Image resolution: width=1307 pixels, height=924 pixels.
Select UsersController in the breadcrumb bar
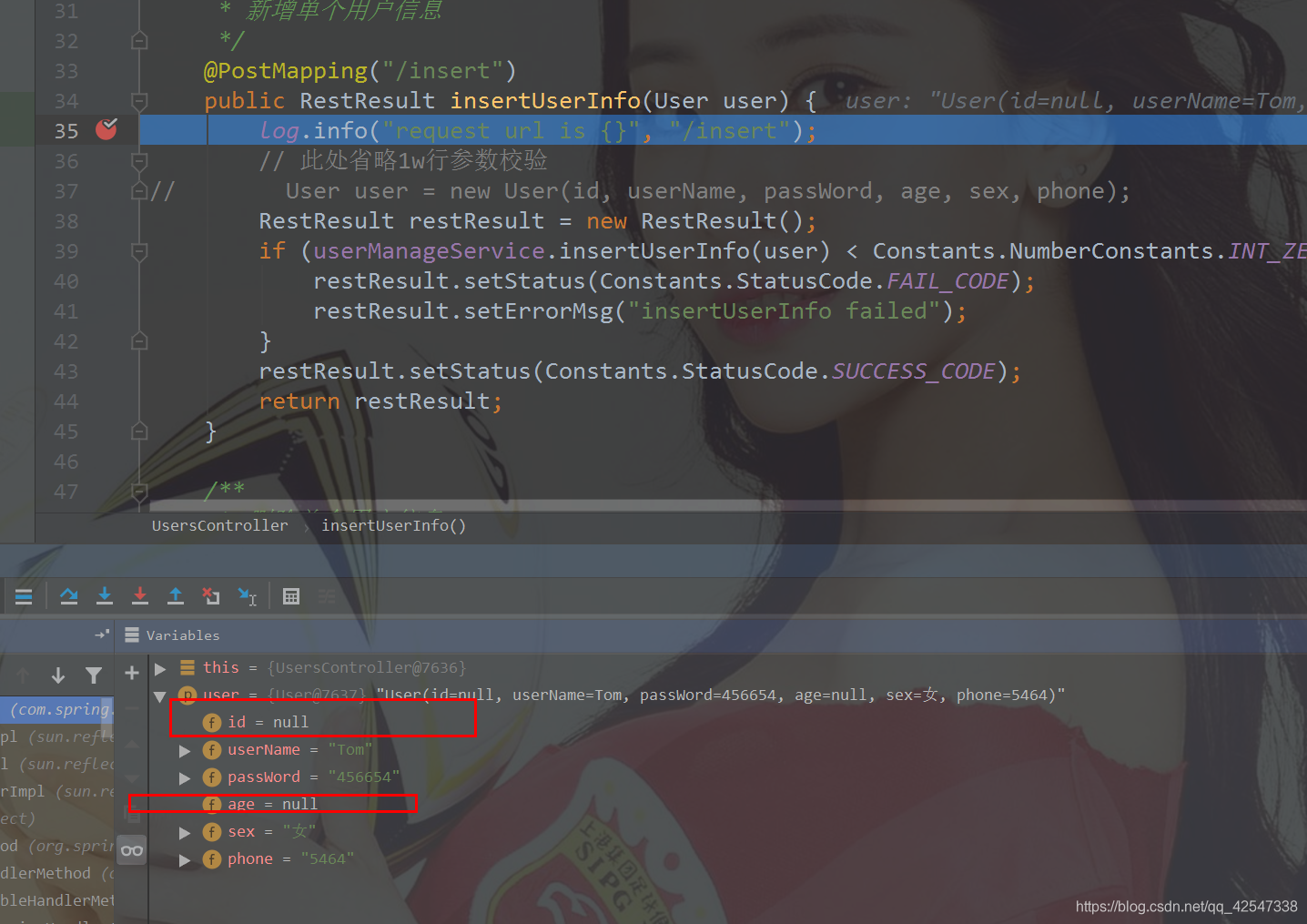(x=219, y=525)
